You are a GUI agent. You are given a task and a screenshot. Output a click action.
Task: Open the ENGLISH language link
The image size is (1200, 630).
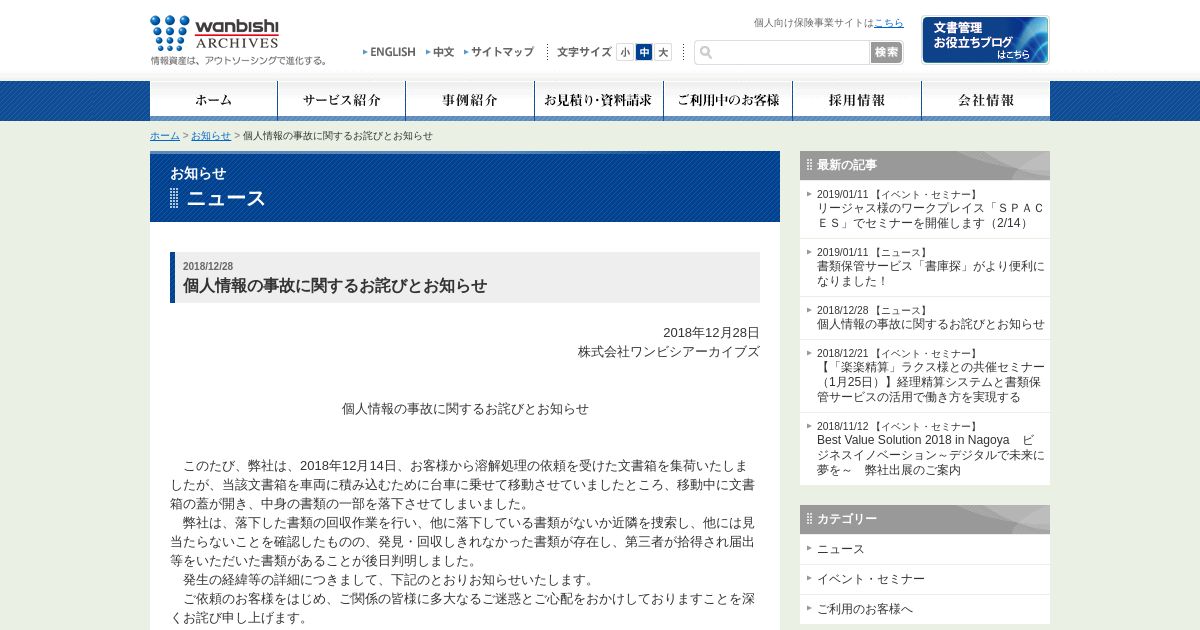coord(389,52)
